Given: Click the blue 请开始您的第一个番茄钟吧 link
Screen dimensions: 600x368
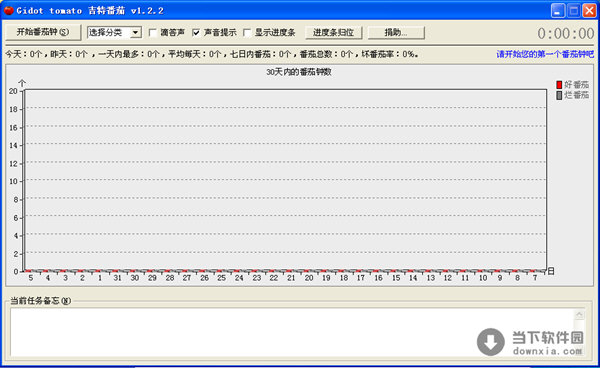Looking at the screenshot, I should [545, 54].
